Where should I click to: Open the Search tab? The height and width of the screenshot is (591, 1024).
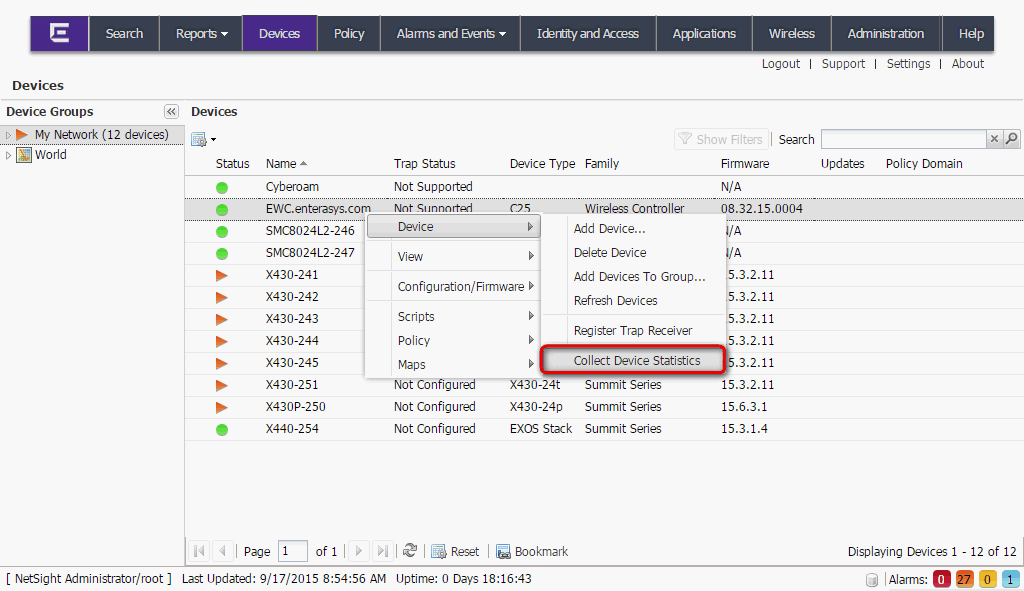coord(124,33)
